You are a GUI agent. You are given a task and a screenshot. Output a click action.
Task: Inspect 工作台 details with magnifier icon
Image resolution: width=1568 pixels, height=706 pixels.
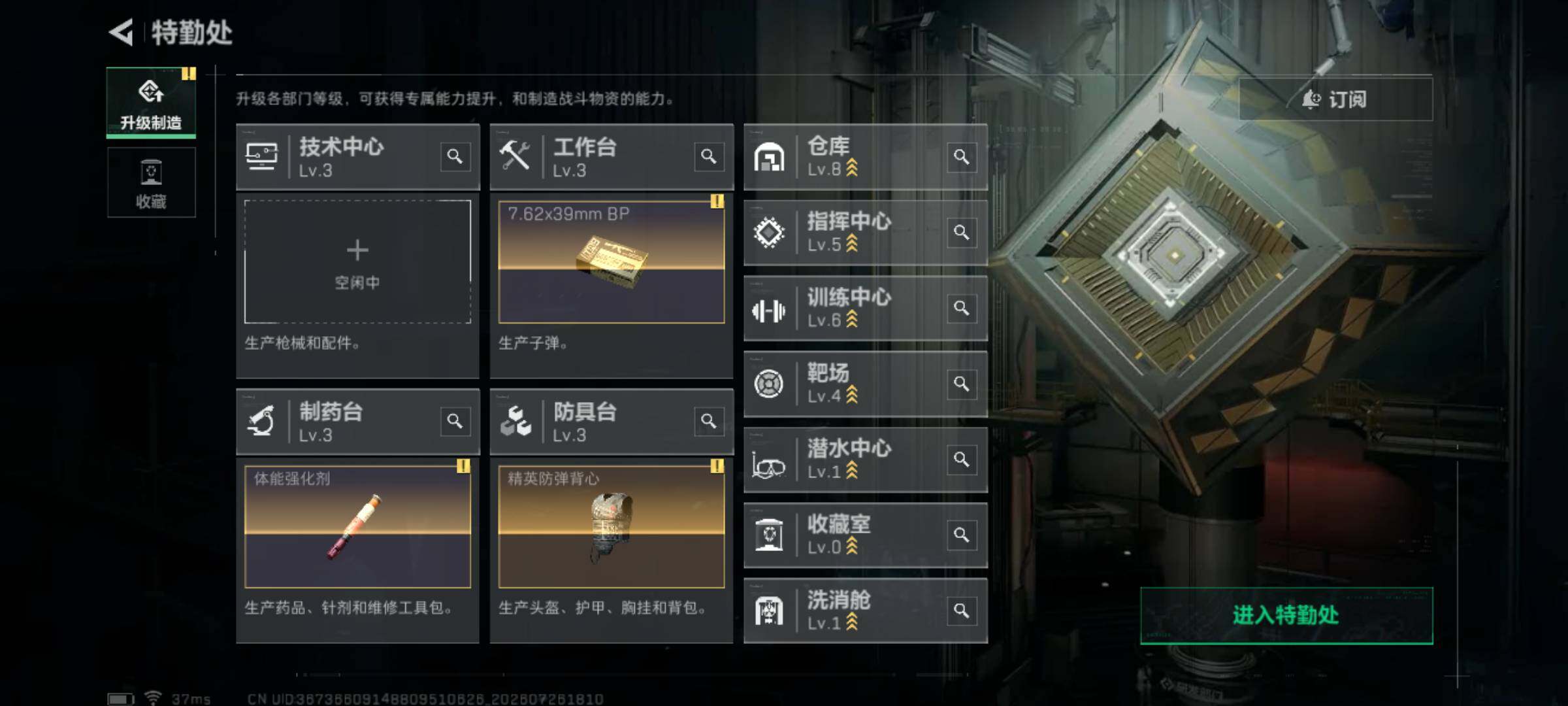709,157
